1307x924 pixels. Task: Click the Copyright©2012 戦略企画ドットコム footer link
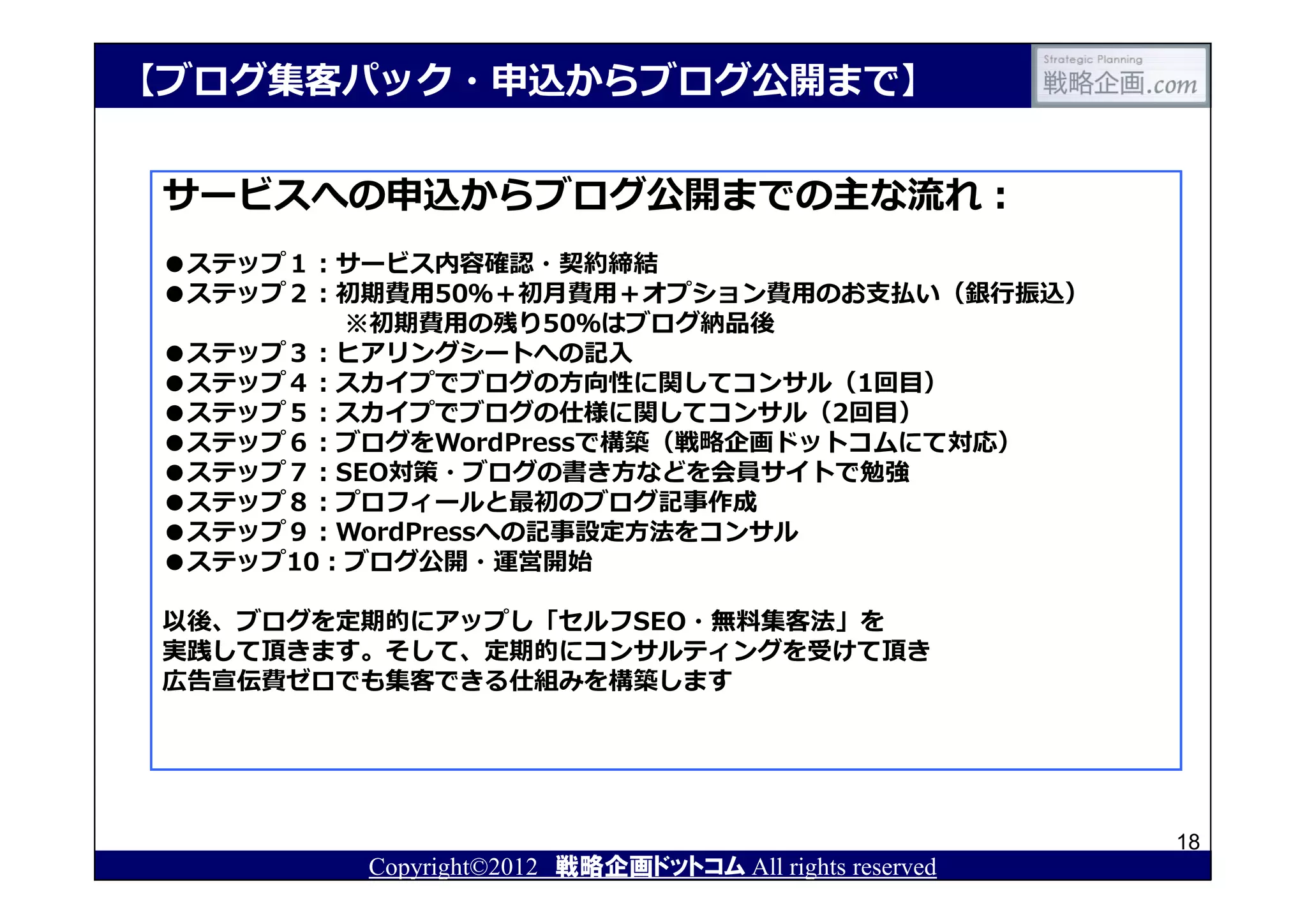coord(652,867)
